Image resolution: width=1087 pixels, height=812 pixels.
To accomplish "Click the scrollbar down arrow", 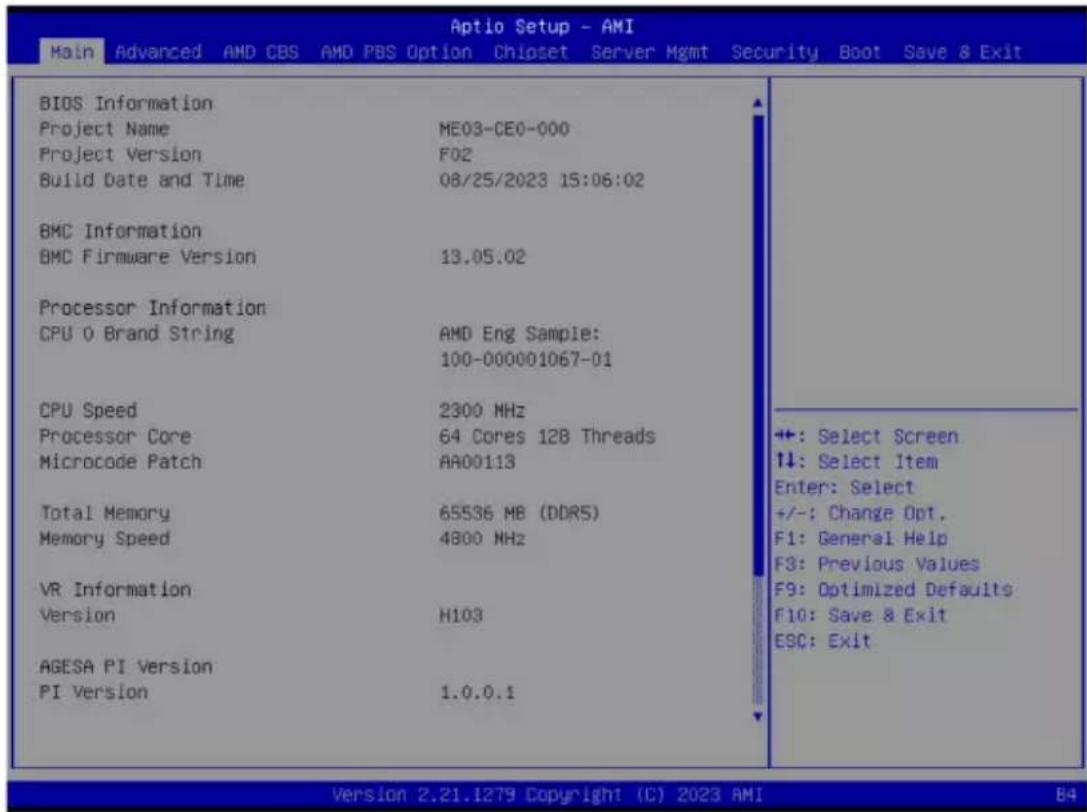I will (x=758, y=716).
